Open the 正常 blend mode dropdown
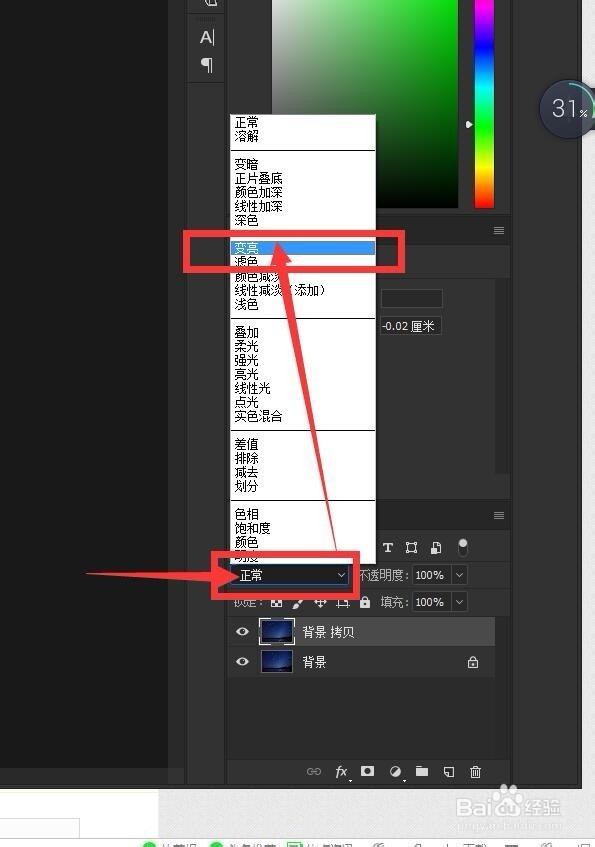Screen dimensions: 595x847 click(x=290, y=575)
